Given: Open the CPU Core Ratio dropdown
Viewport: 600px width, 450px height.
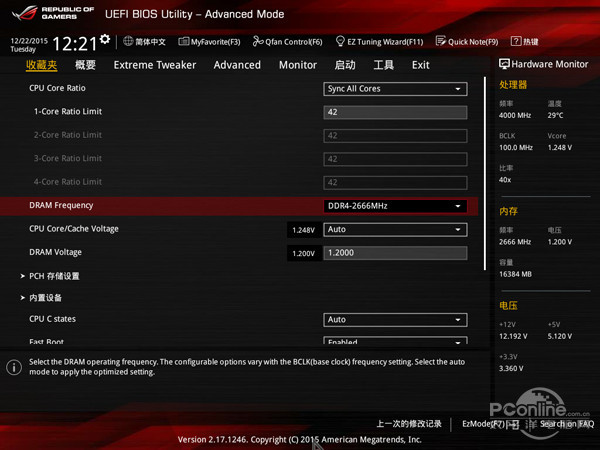Looking at the screenshot, I should [x=395, y=89].
